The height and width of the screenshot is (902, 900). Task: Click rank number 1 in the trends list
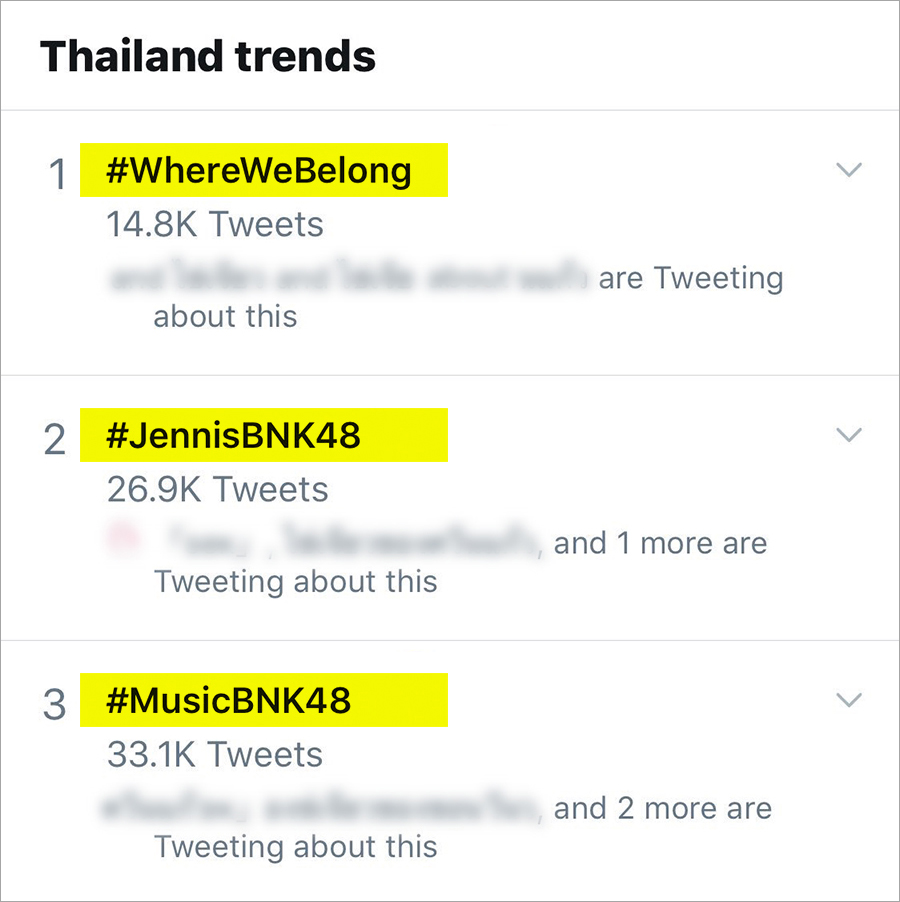click(58, 175)
